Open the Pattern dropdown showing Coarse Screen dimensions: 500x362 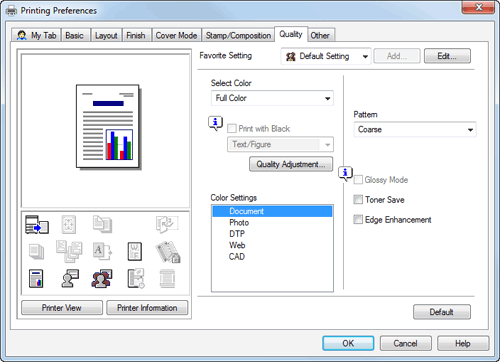(415, 129)
